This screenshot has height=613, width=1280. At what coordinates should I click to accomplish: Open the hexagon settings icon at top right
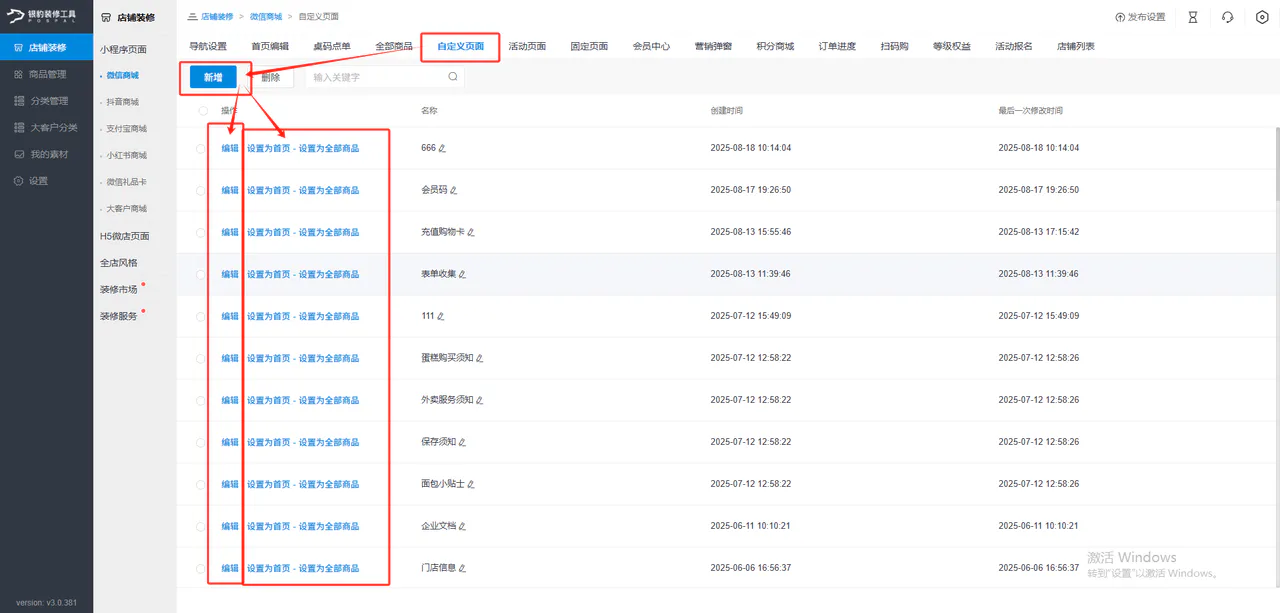(1262, 17)
